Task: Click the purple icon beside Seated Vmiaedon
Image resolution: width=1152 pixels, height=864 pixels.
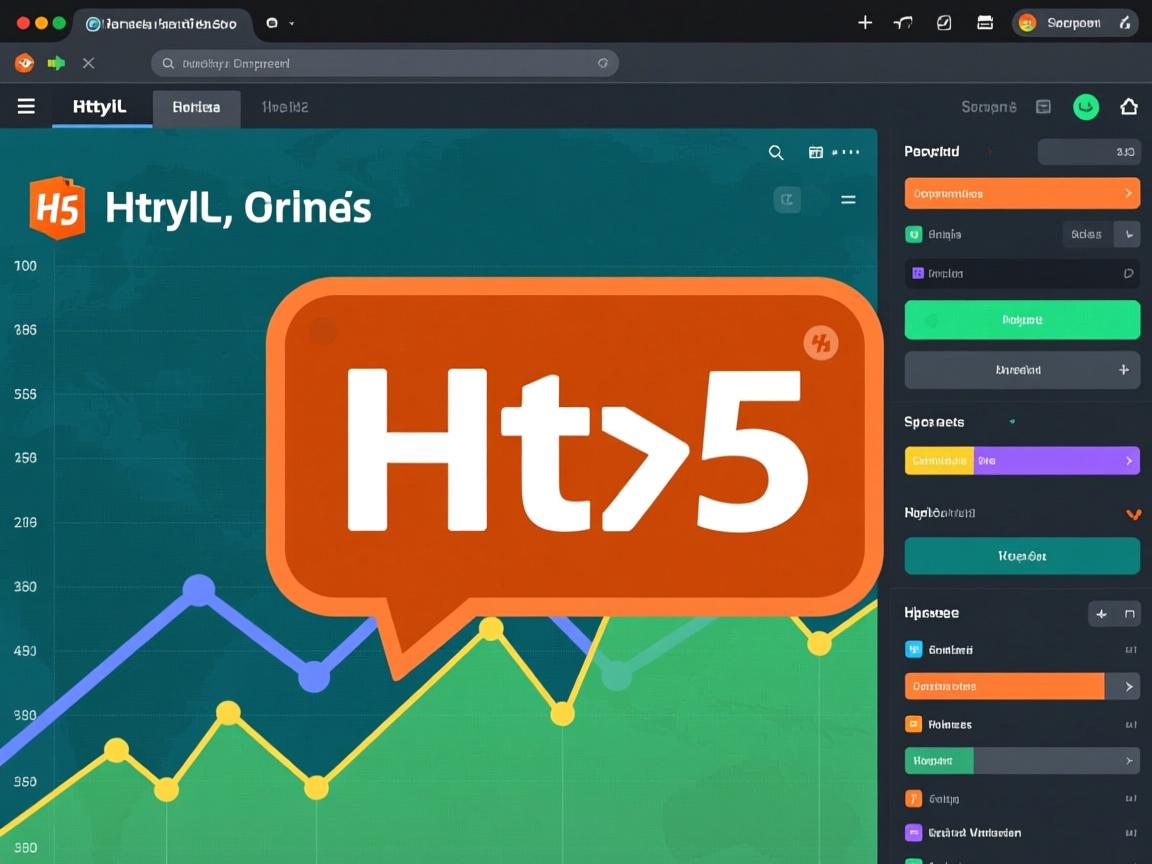Action: pos(913,832)
